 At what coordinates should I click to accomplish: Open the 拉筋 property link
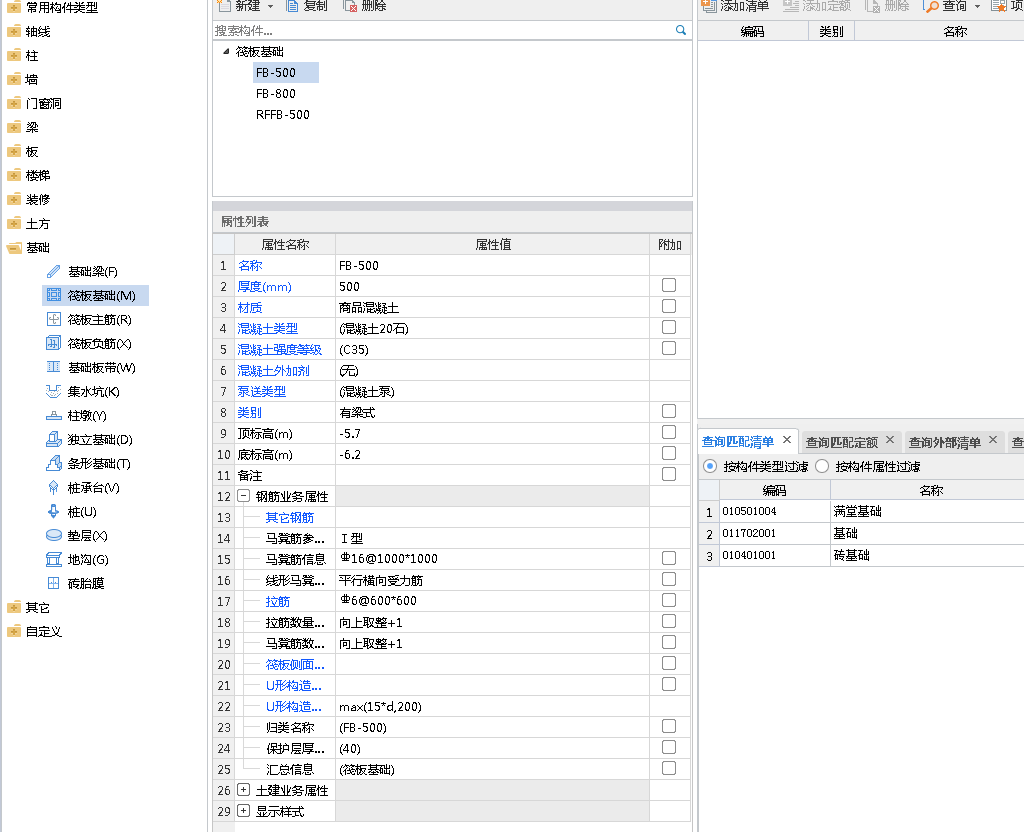click(278, 601)
